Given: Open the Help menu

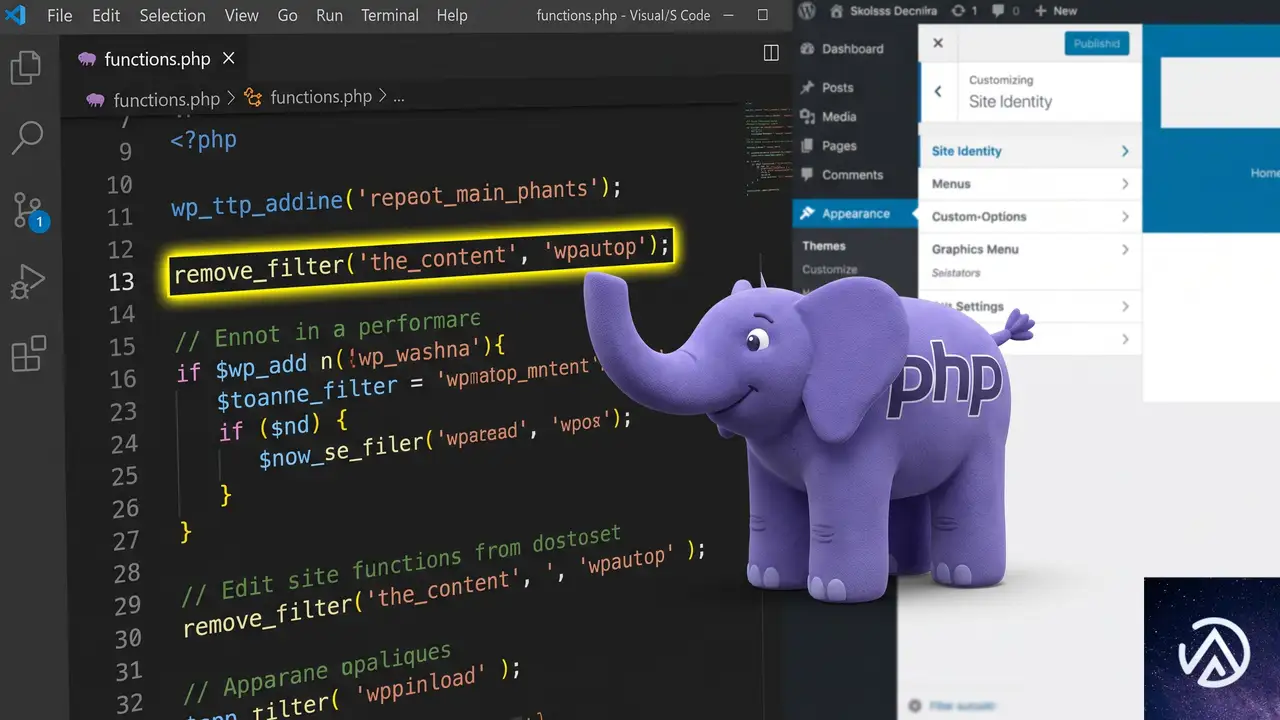Looking at the screenshot, I should pos(452,15).
